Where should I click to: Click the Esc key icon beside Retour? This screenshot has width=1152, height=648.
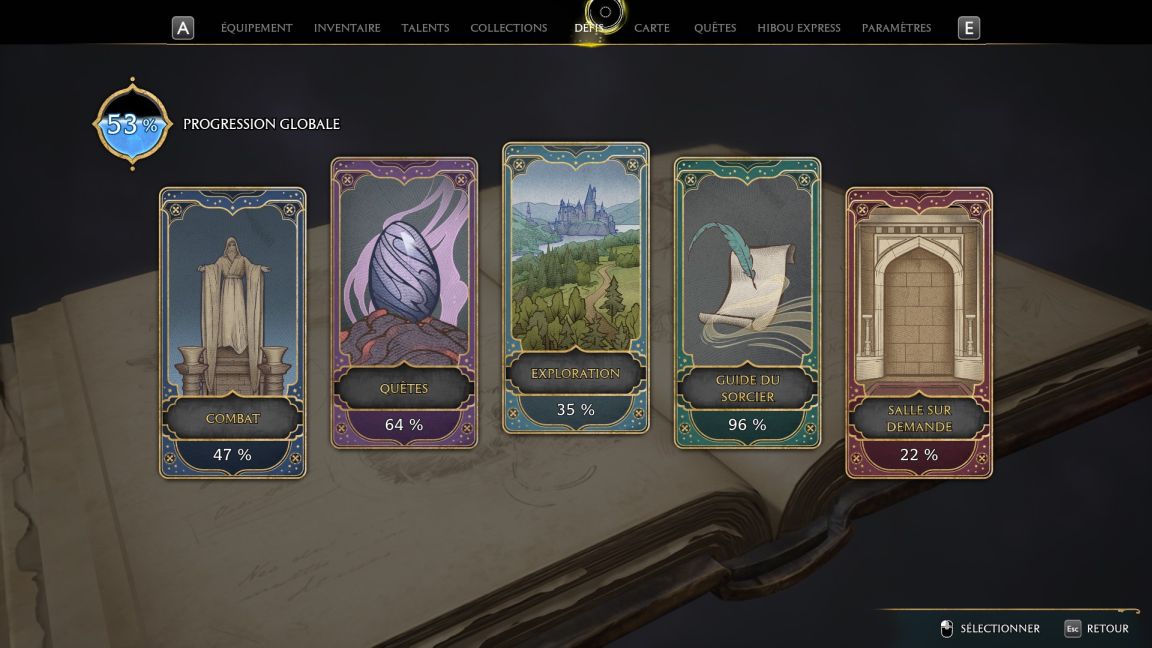(1072, 628)
